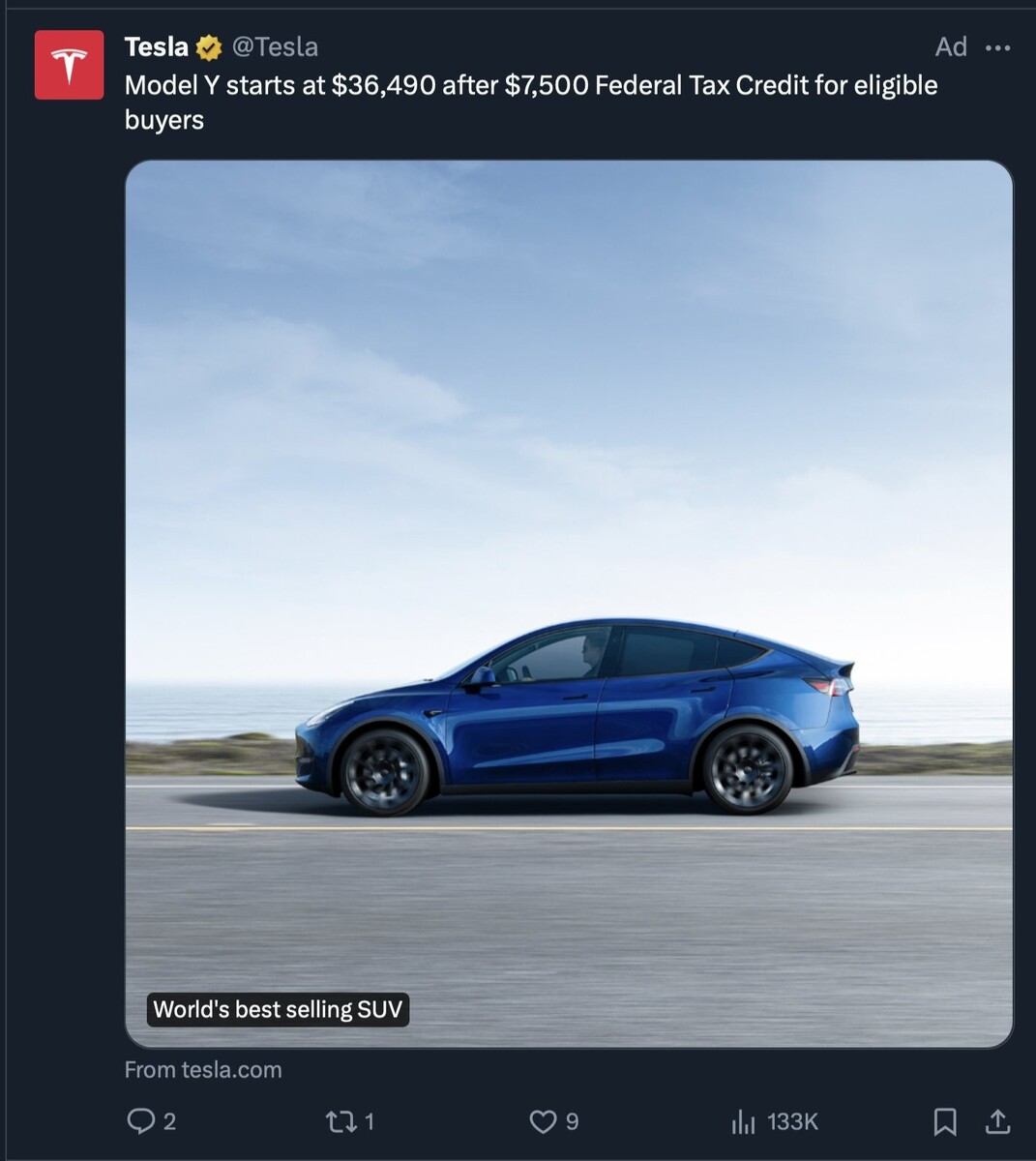Click the Tesla display name
The width and height of the screenshot is (1036, 1161).
point(157,46)
